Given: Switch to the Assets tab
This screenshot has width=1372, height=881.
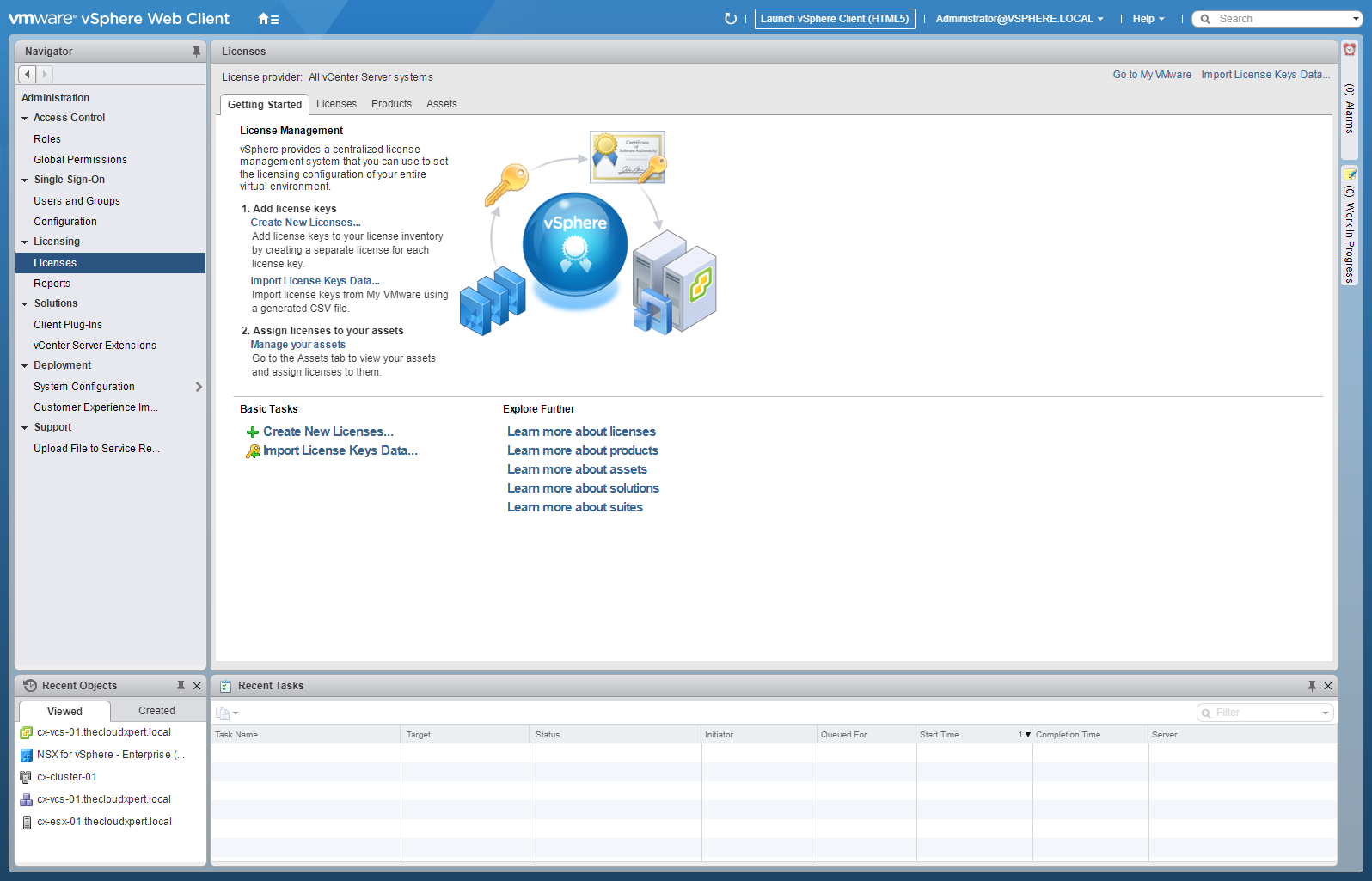Looking at the screenshot, I should tap(441, 104).
